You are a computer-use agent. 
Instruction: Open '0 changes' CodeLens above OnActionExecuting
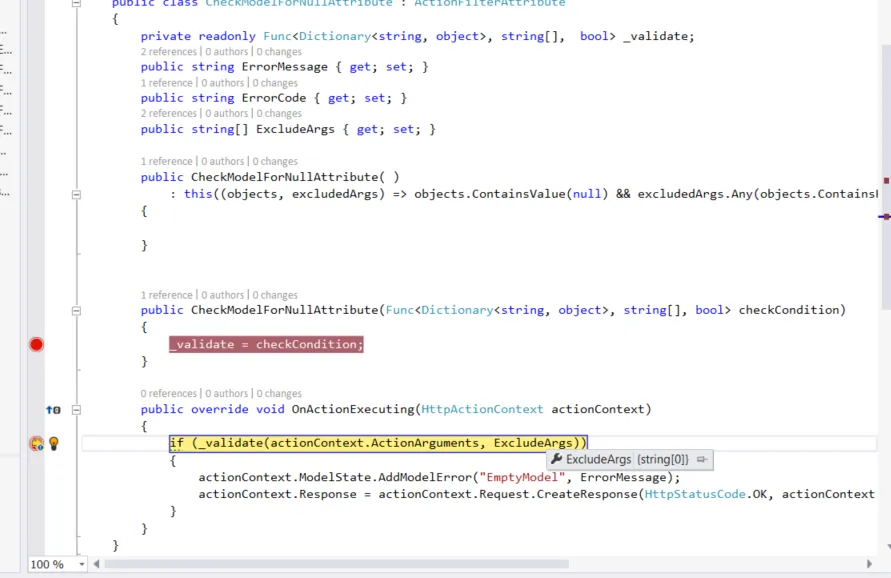[279, 393]
